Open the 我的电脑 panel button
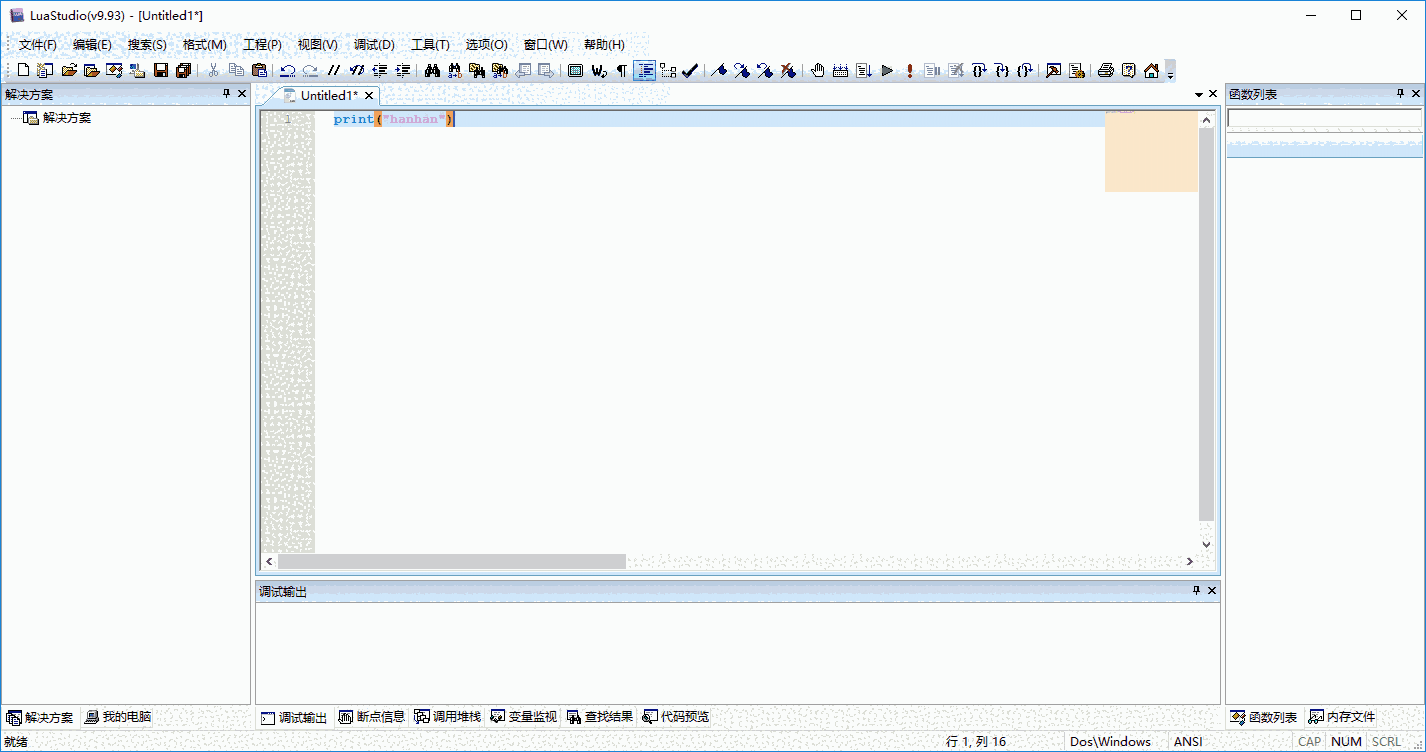Image resolution: width=1426 pixels, height=752 pixels. [119, 716]
